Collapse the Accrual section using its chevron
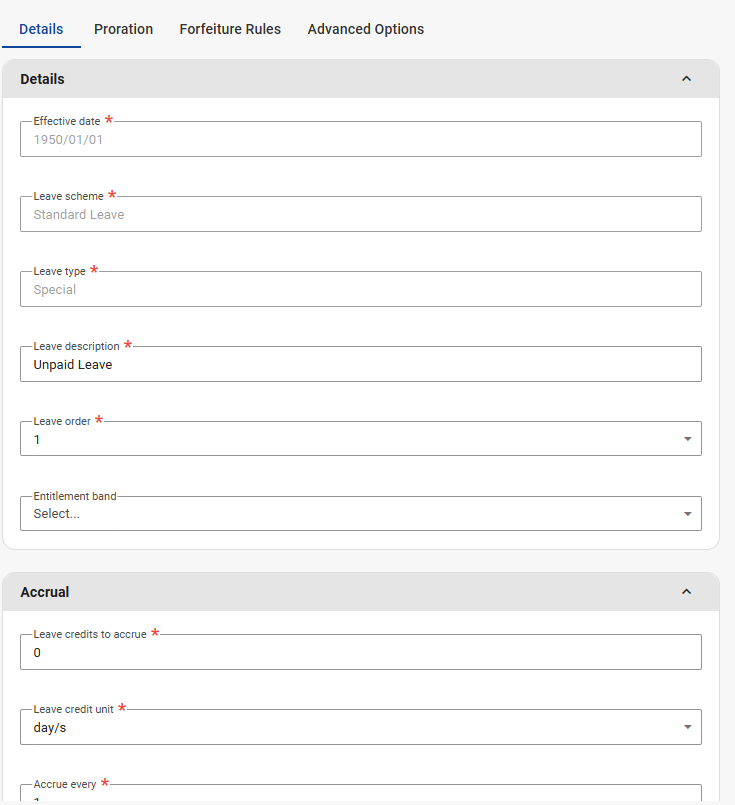This screenshot has width=735, height=805. click(686, 592)
